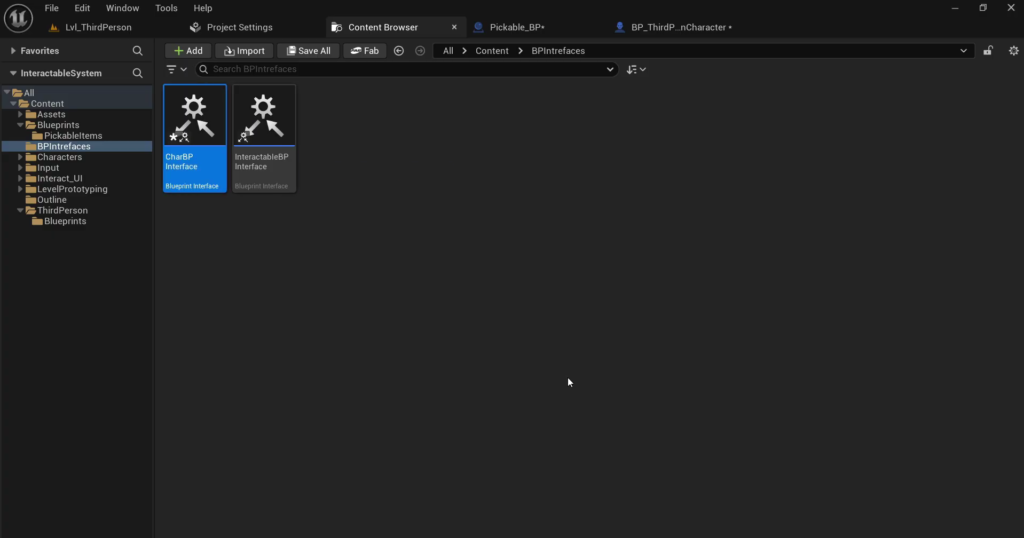
Task: Expand arrow after Content breadcrumb
Action: (520, 51)
